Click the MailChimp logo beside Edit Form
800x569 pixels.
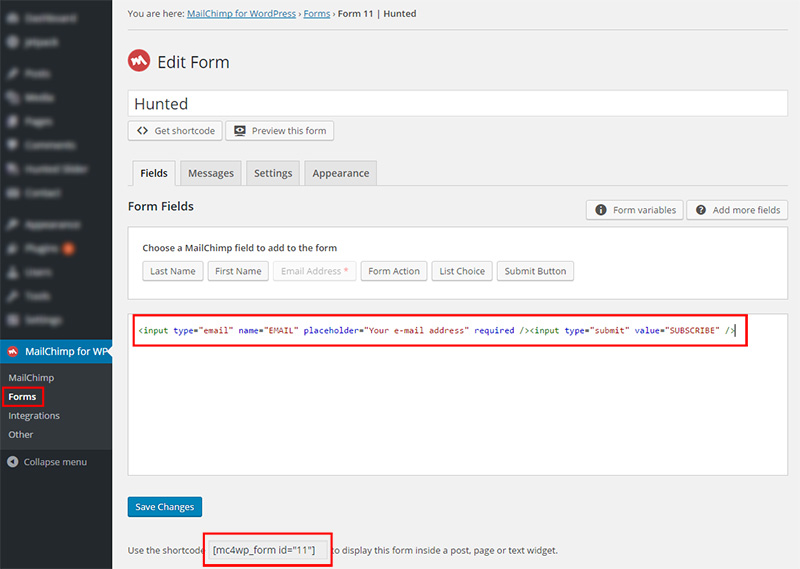139,61
